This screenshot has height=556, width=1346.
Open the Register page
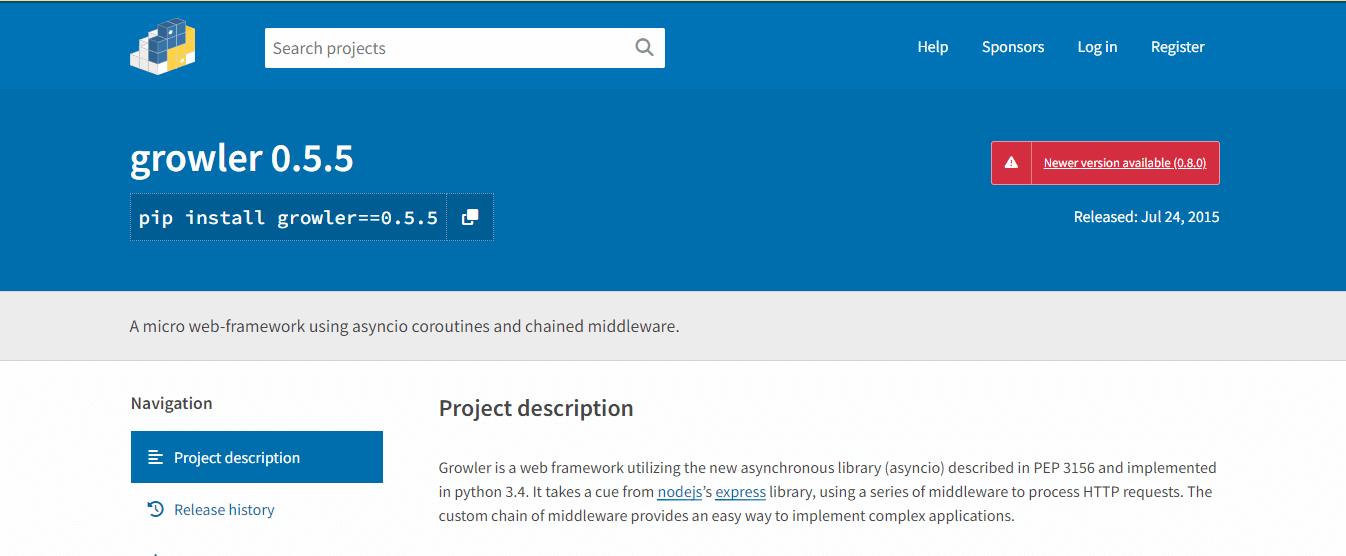pos(1178,47)
